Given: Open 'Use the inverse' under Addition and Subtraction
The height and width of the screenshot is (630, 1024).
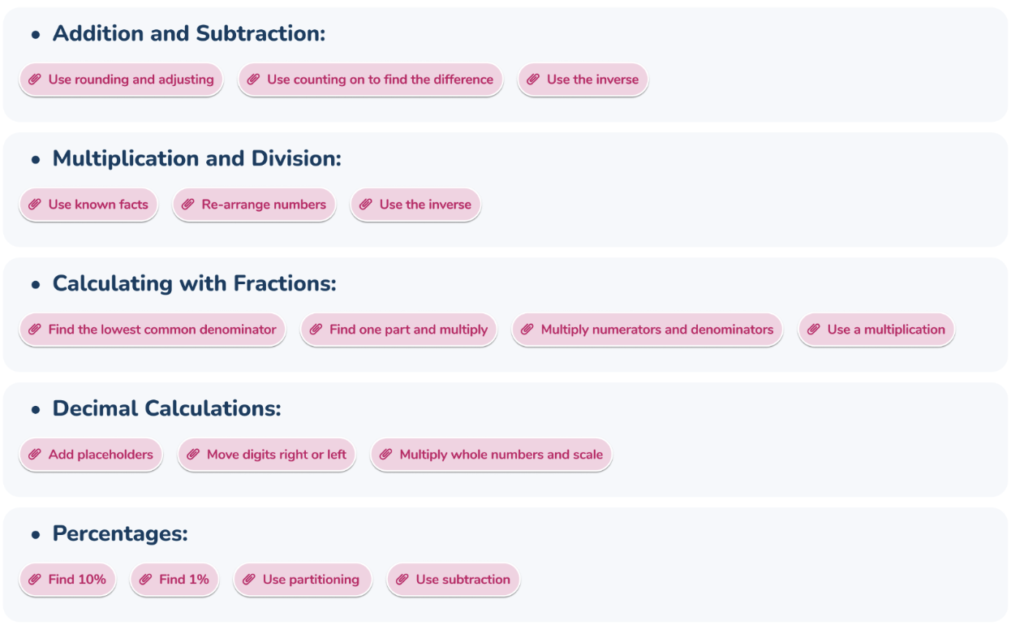Looking at the screenshot, I should (592, 80).
